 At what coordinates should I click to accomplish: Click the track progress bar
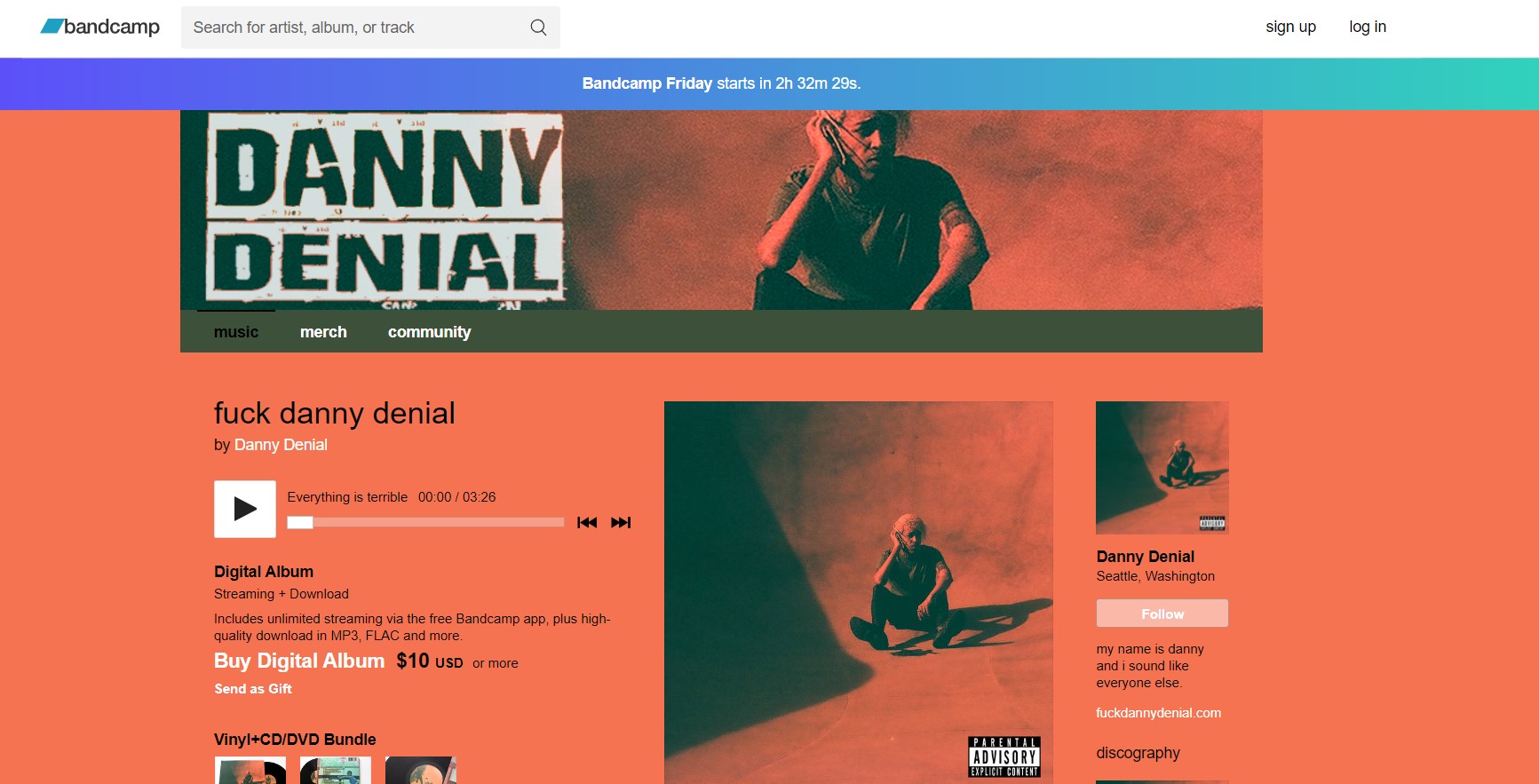(425, 522)
